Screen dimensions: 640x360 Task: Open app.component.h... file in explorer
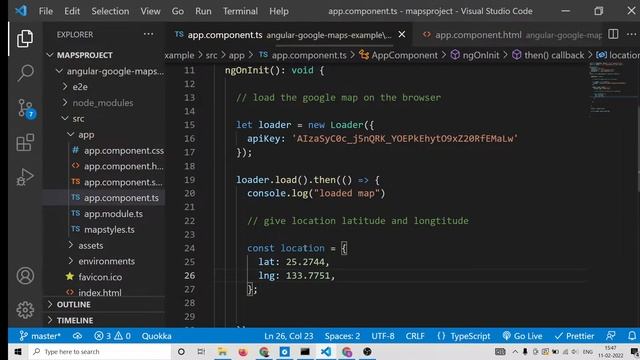(x=123, y=166)
